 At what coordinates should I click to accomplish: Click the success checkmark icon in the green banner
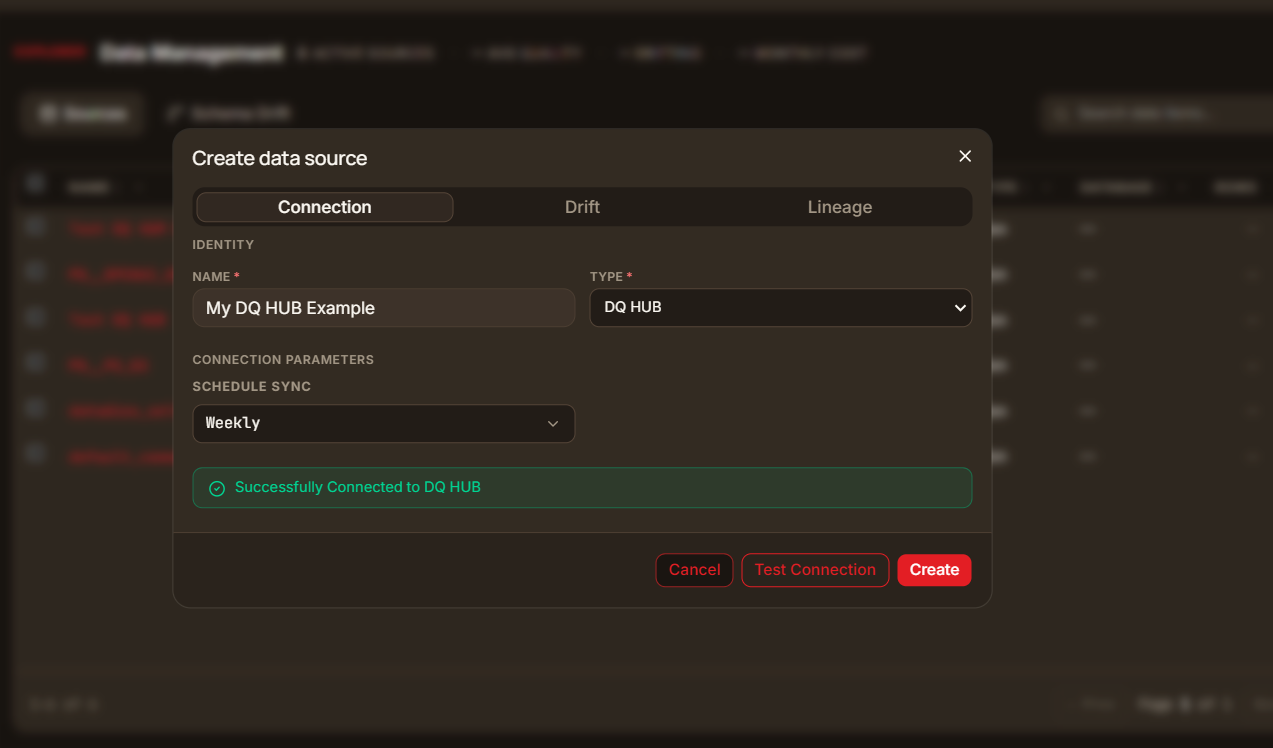click(x=217, y=488)
